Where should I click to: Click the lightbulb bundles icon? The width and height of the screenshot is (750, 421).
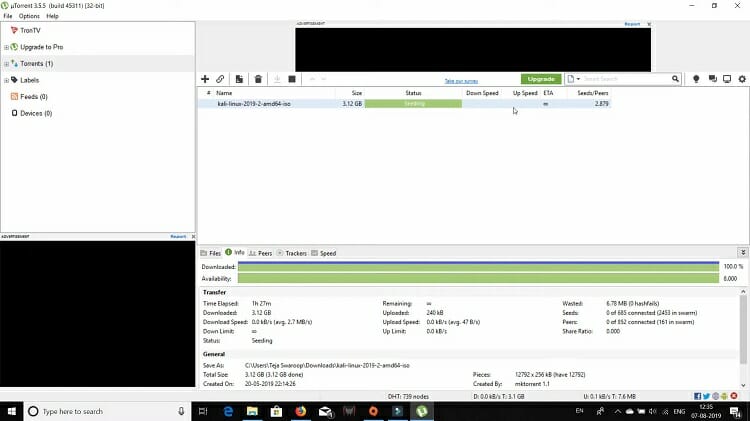(696, 79)
